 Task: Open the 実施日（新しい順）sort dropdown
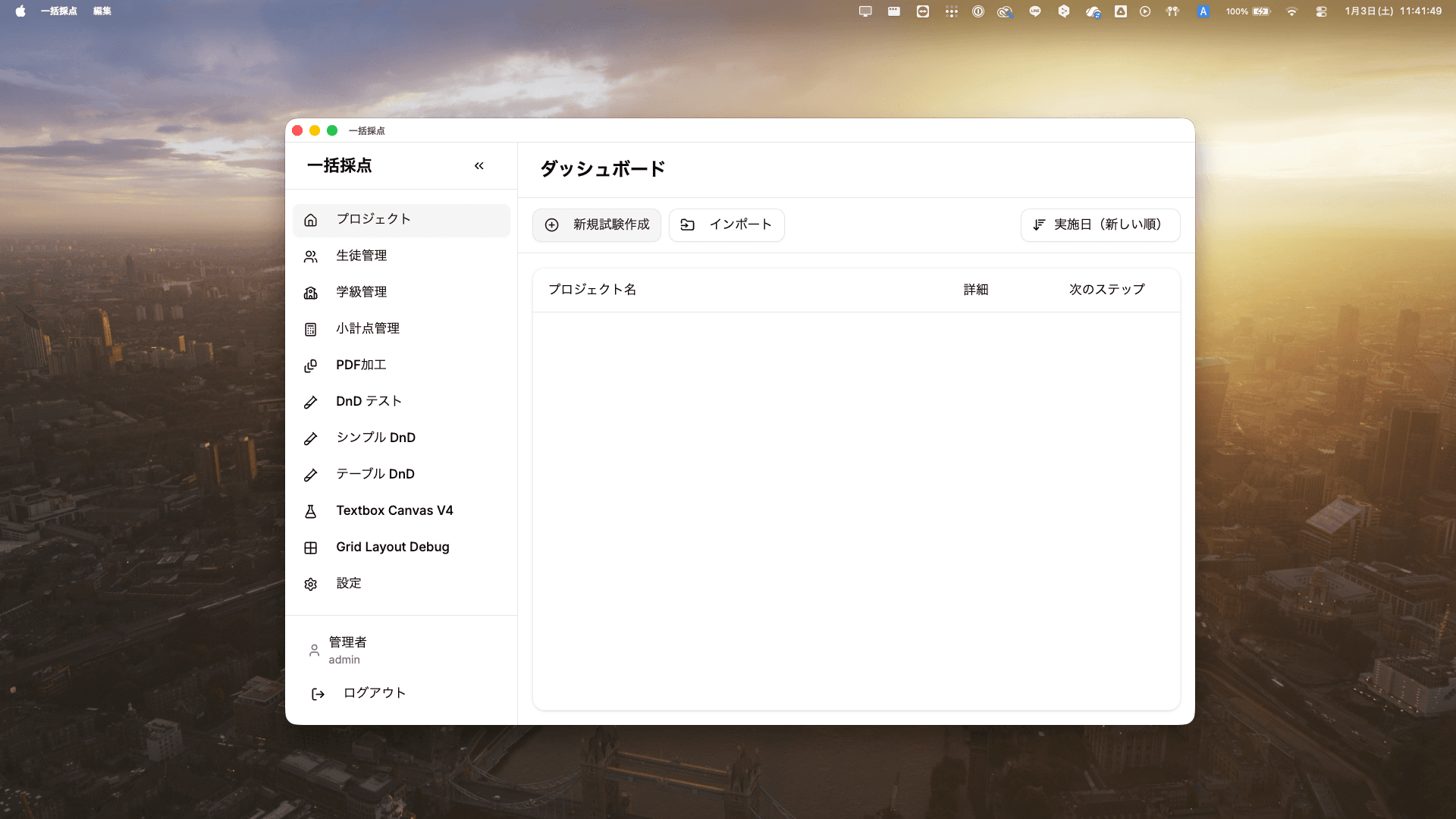point(1100,224)
